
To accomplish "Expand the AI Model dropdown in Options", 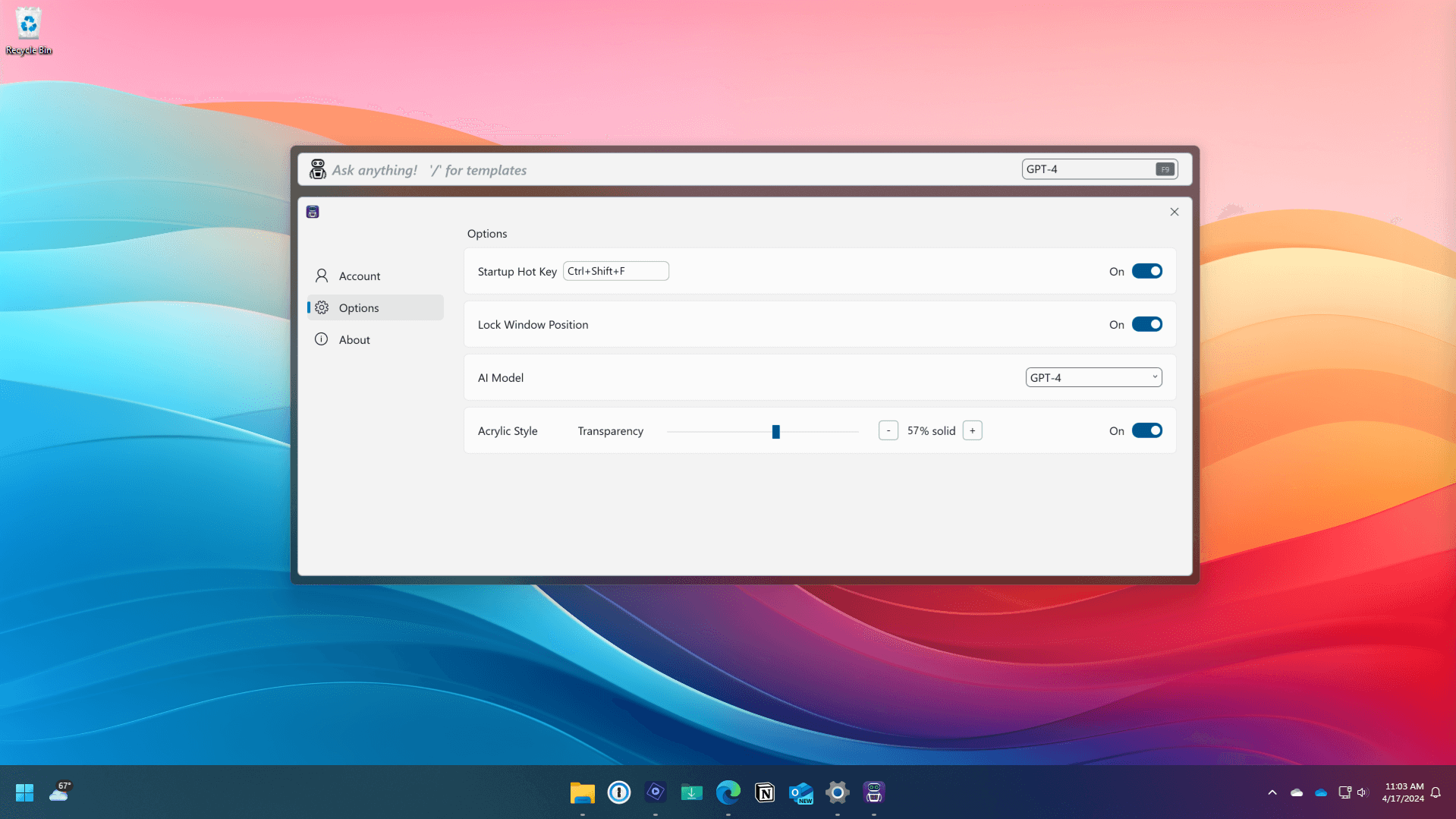I will (1093, 377).
